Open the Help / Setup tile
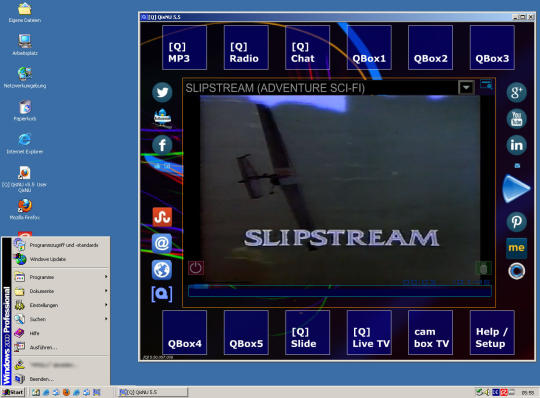The height and width of the screenshot is (398, 540). coord(492,333)
